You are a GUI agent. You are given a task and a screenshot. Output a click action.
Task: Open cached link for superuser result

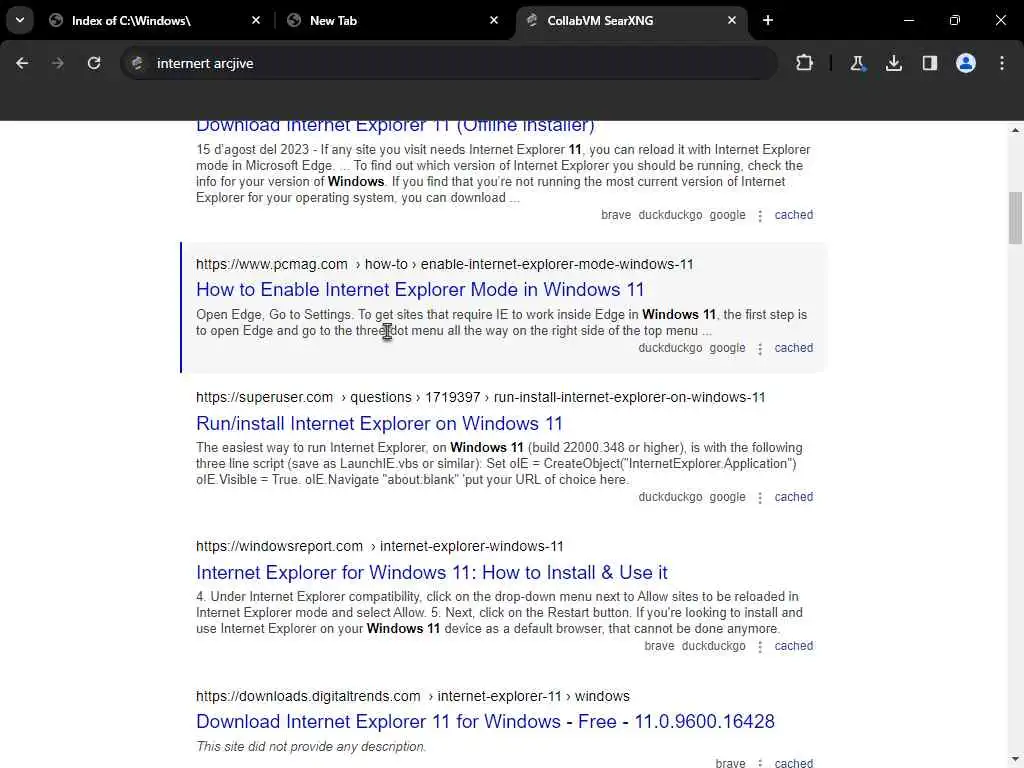(793, 497)
